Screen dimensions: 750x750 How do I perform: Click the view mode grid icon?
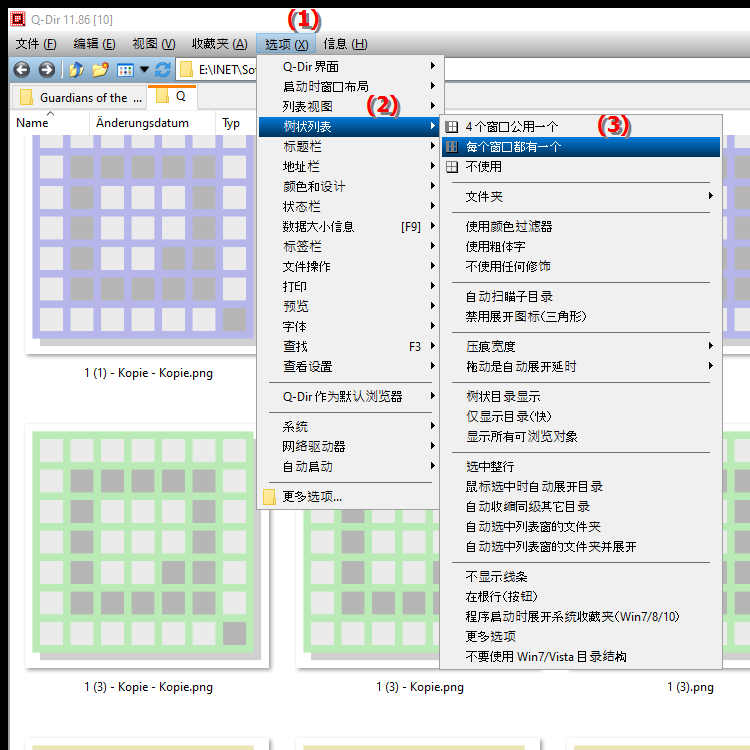click(125, 69)
